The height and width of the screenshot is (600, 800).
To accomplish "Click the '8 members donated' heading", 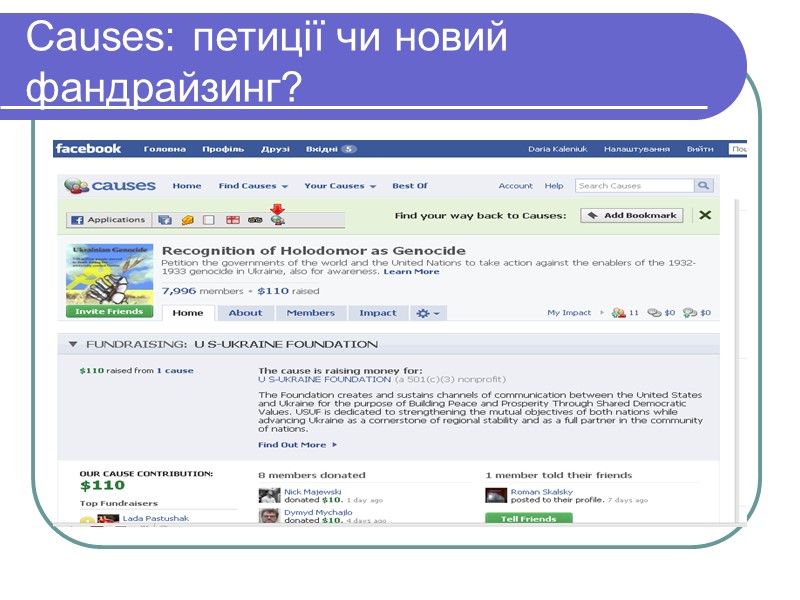I will pyautogui.click(x=312, y=475).
